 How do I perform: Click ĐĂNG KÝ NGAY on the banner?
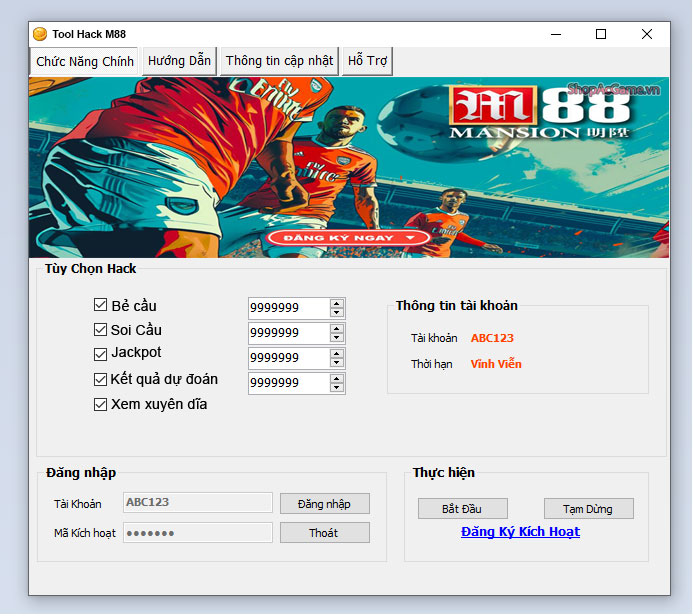(x=348, y=238)
